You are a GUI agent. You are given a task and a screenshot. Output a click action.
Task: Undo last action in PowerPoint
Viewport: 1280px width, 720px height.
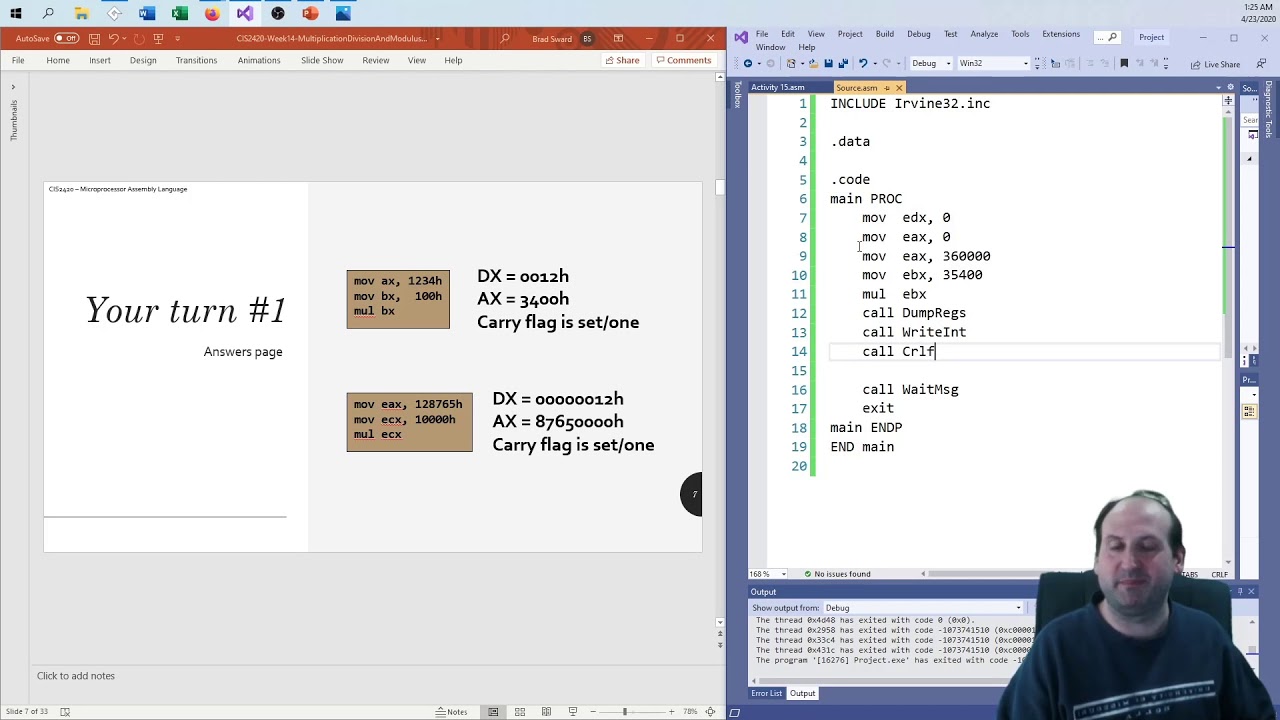click(x=114, y=38)
